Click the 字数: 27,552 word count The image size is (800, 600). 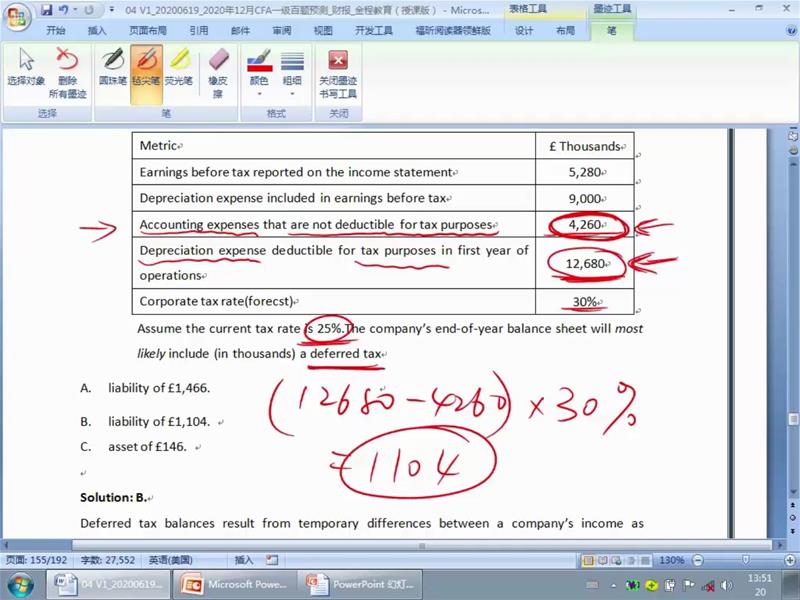click(x=108, y=560)
